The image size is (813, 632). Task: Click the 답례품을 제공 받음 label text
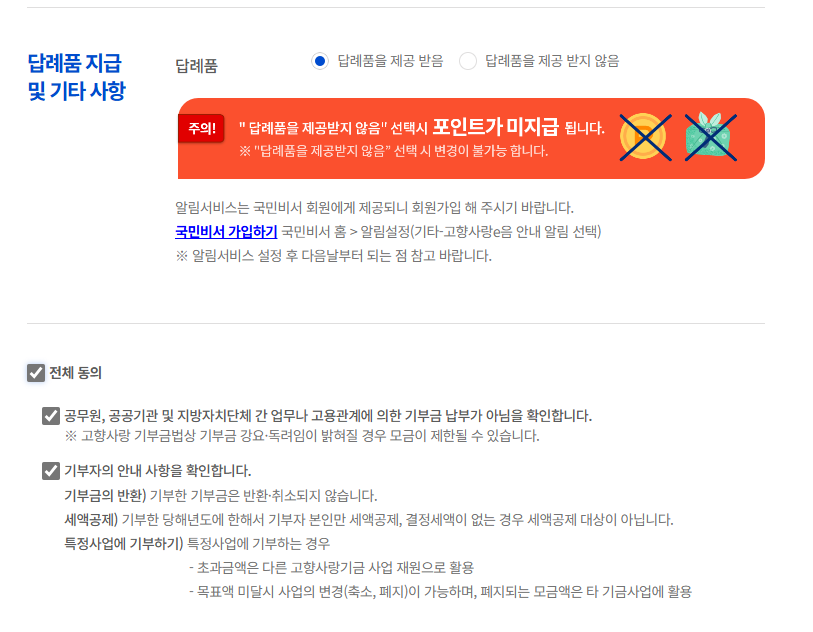point(390,61)
